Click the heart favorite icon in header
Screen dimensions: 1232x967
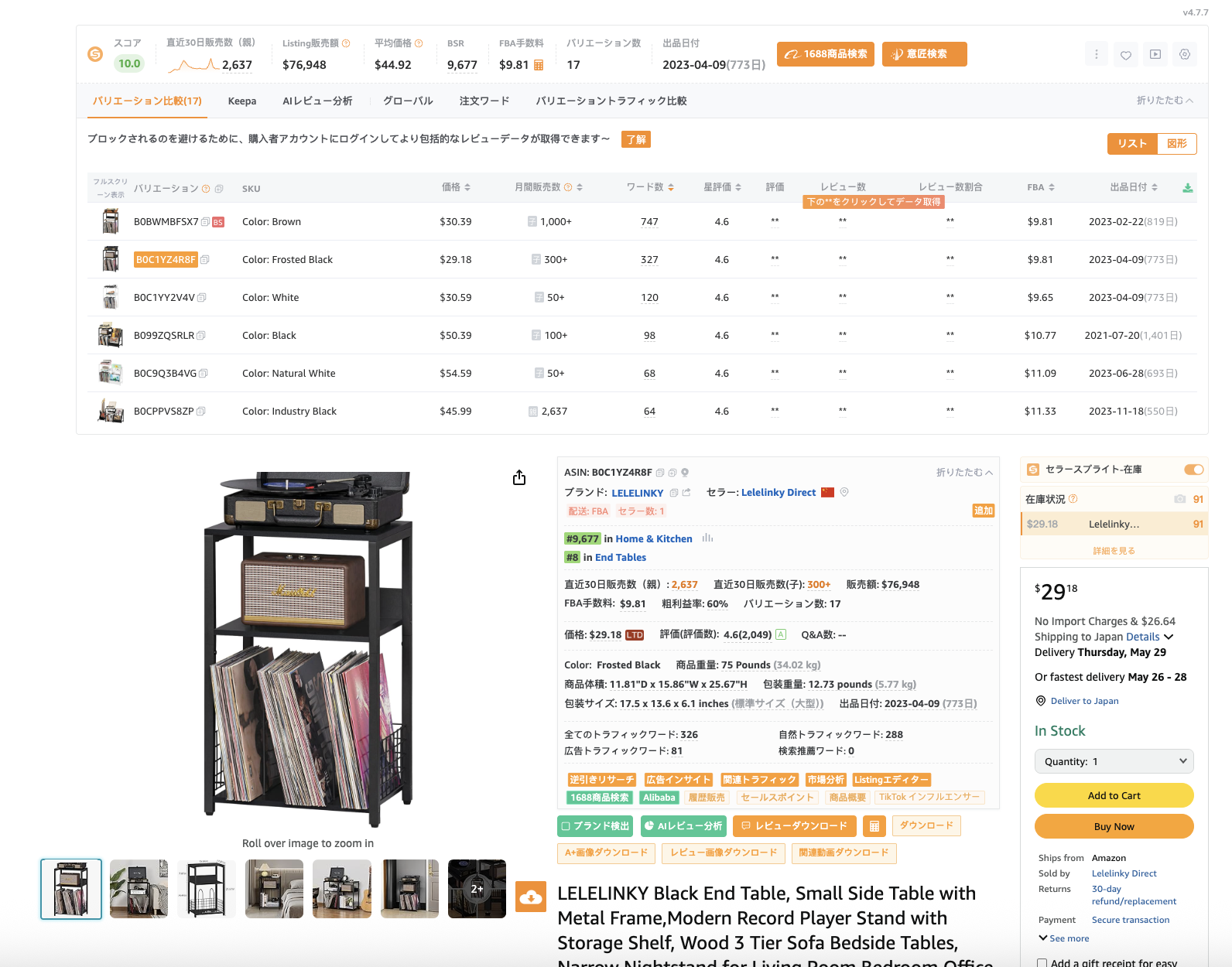pyautogui.click(x=1125, y=54)
